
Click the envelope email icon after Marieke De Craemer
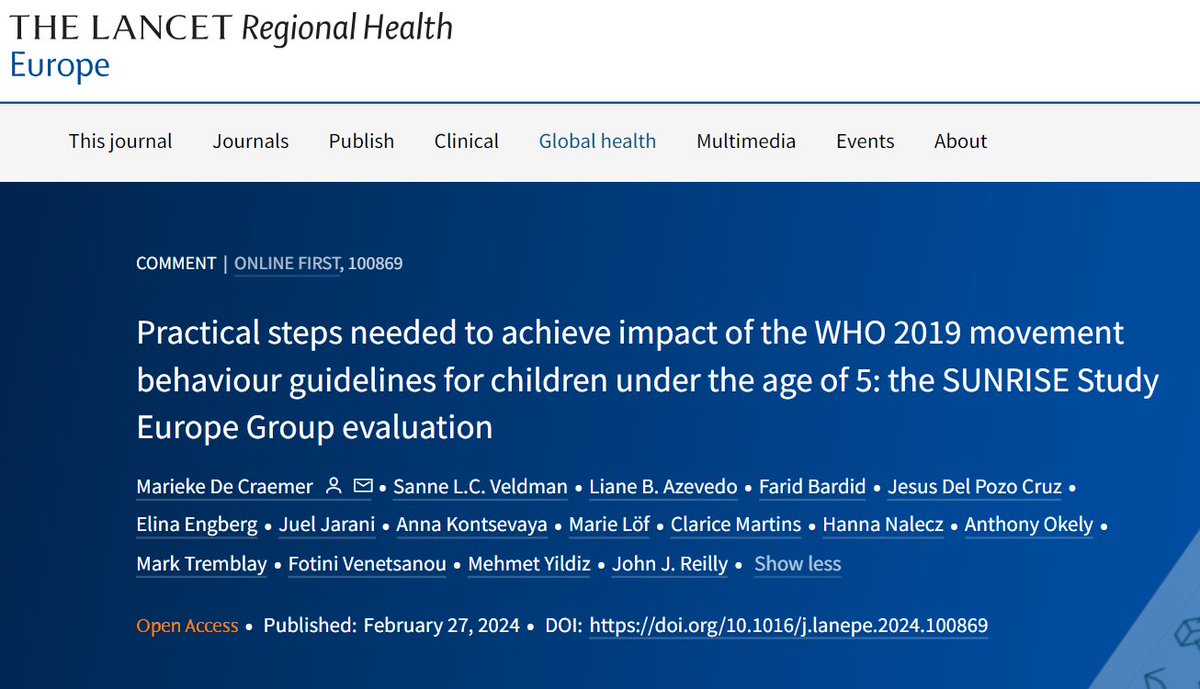(x=363, y=487)
